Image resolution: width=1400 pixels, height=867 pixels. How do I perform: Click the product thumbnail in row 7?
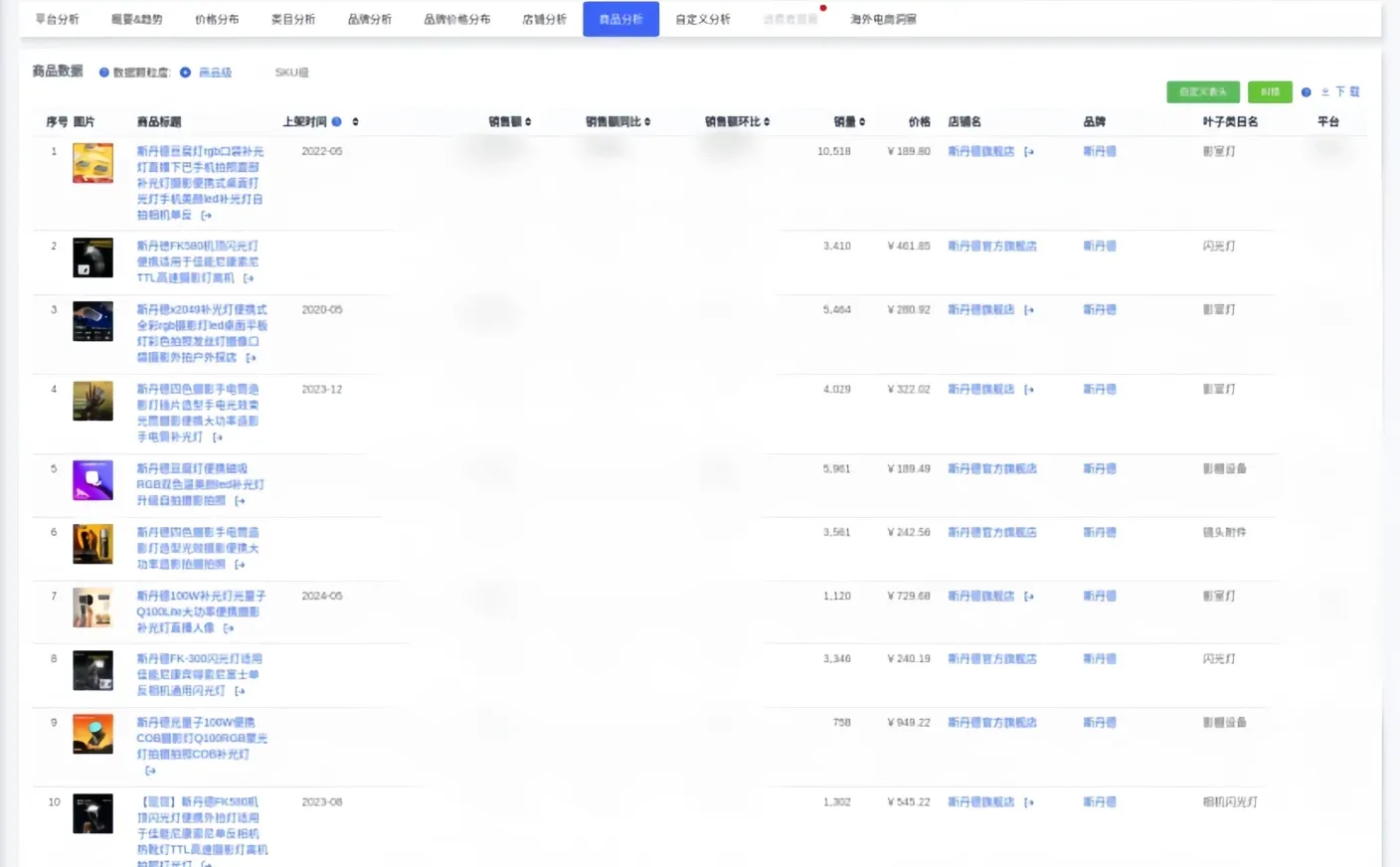pyautogui.click(x=92, y=607)
